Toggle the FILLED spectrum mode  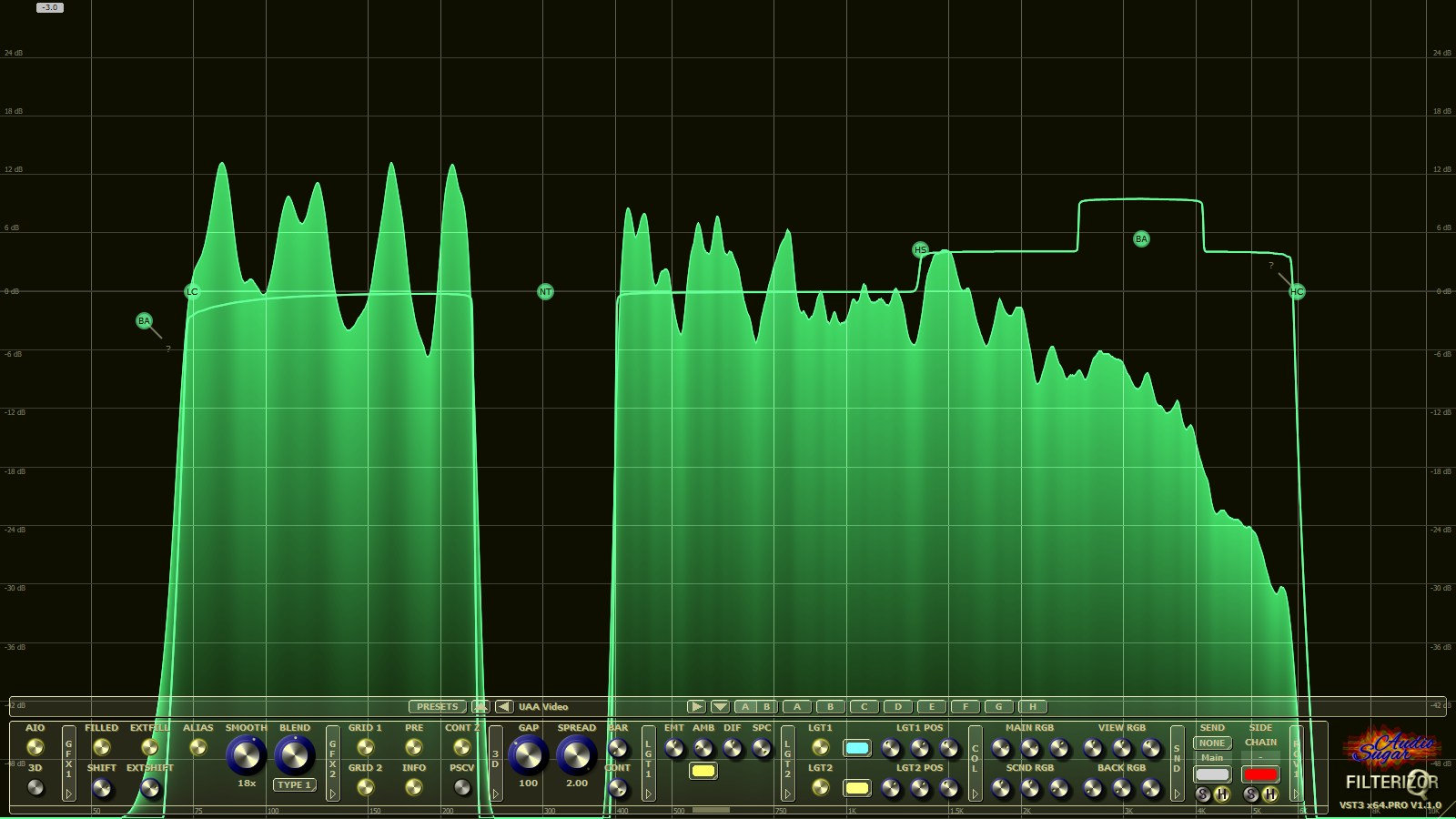click(x=101, y=748)
